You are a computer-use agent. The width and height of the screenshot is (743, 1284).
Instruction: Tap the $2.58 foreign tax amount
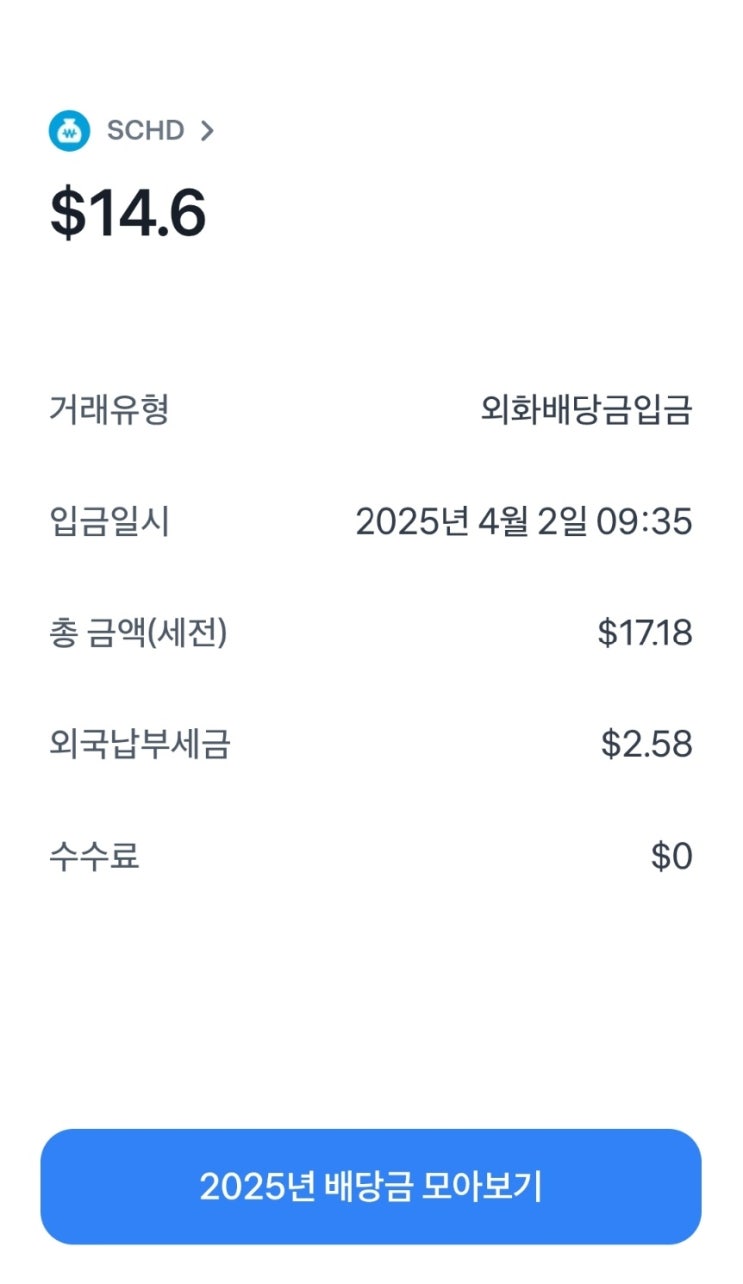[646, 745]
